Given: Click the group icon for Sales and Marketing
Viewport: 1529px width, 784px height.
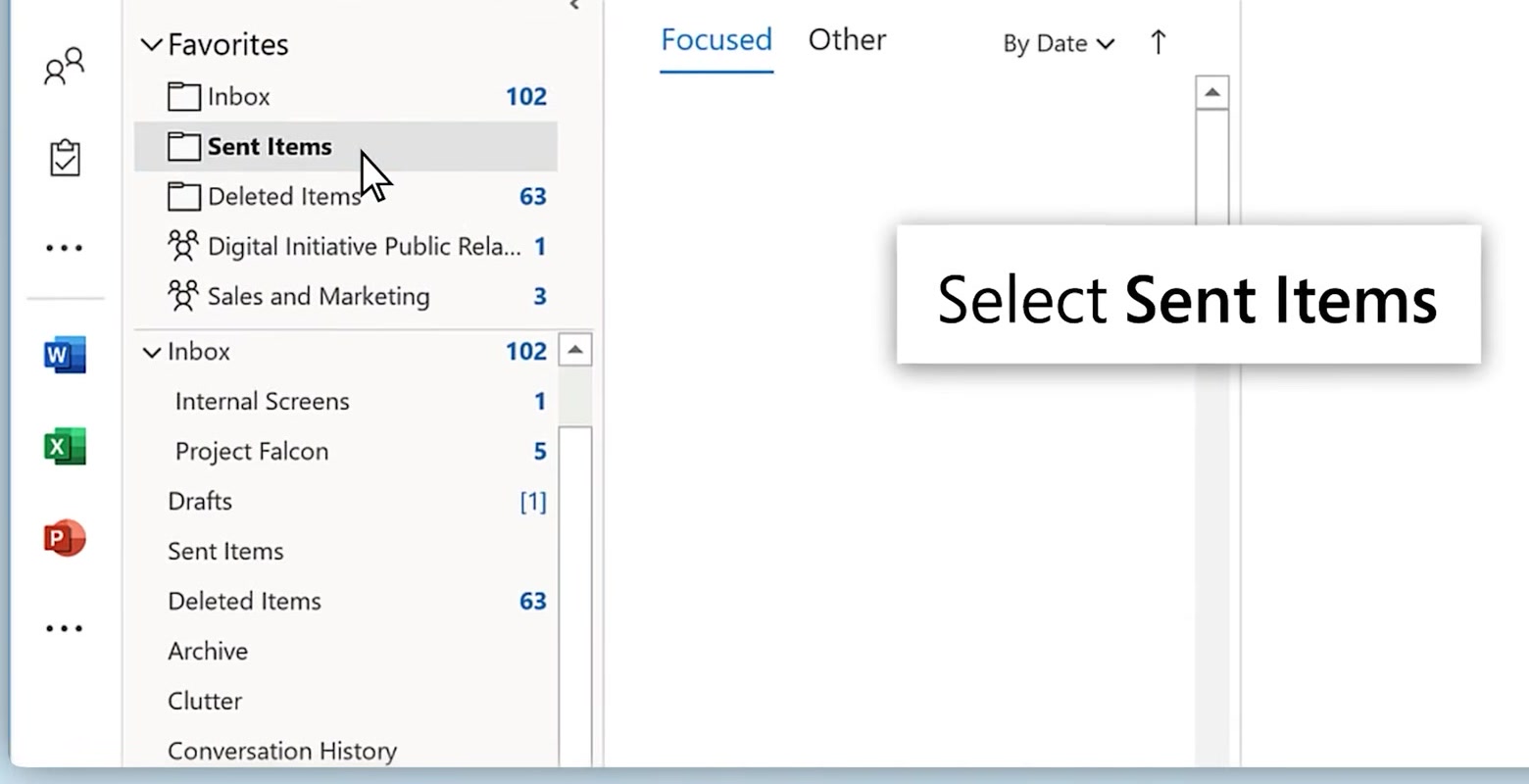Looking at the screenshot, I should pos(183,296).
